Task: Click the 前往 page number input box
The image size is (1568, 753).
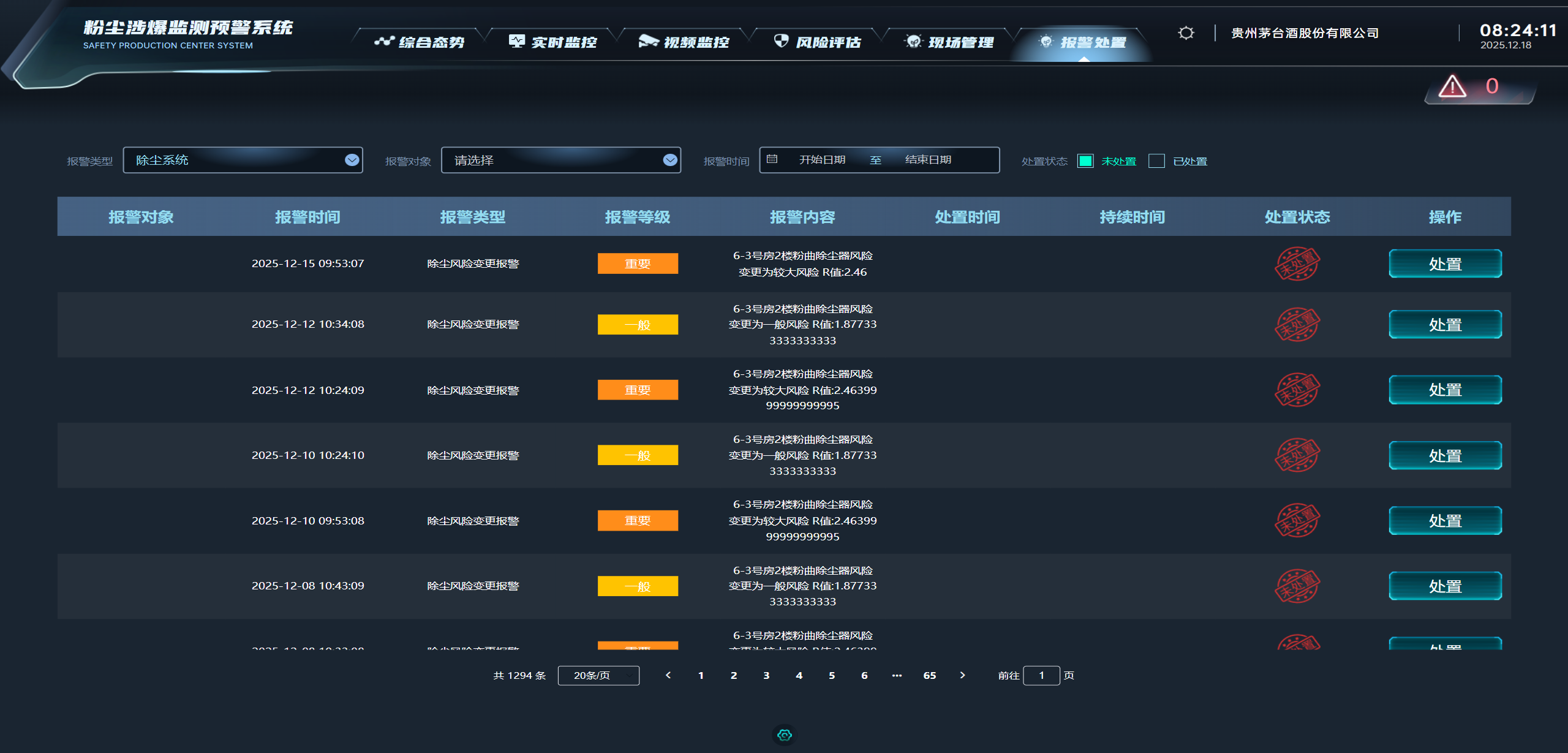Action: (x=1041, y=675)
